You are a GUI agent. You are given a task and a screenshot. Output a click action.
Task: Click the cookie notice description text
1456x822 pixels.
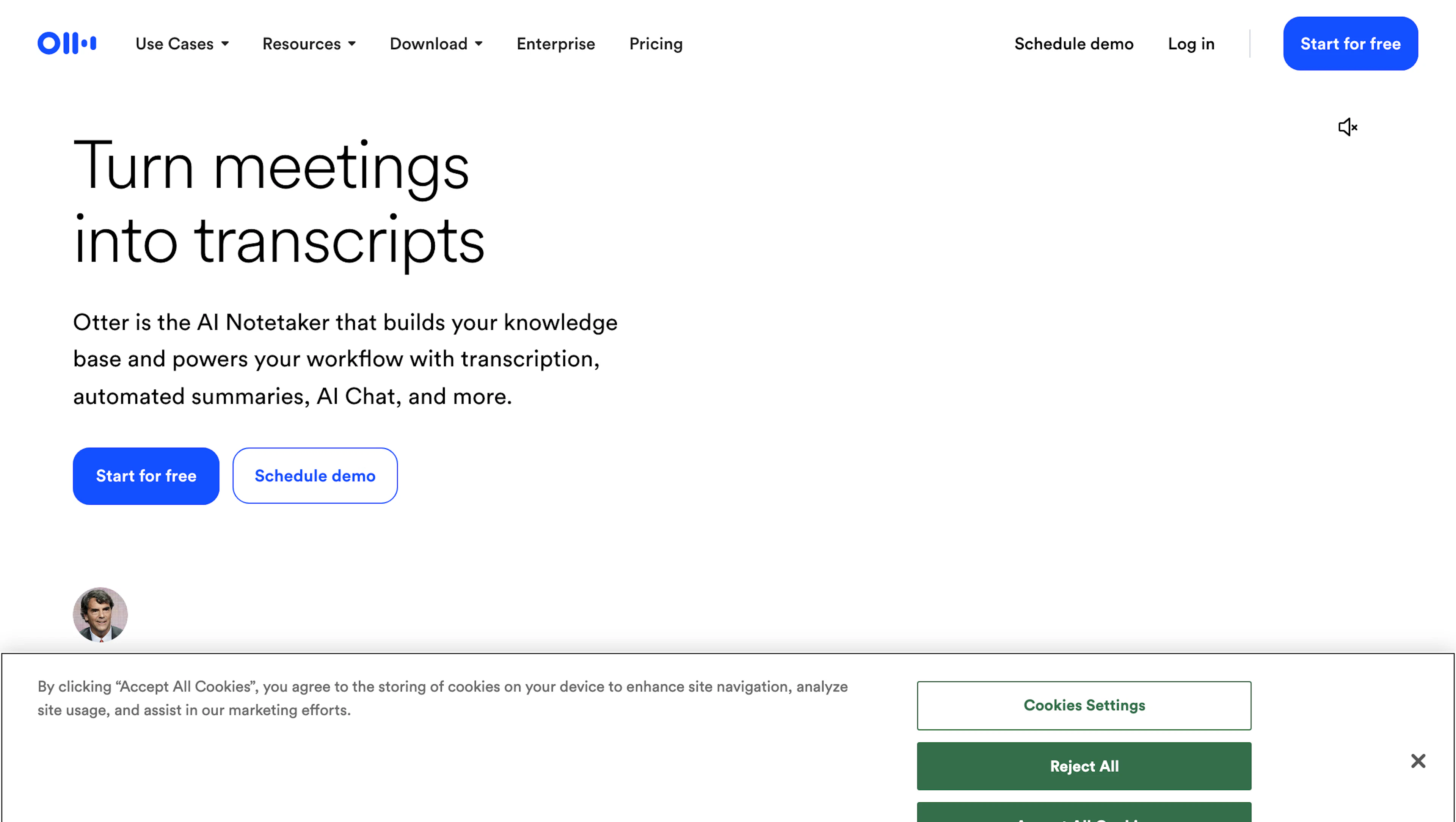coord(442,698)
